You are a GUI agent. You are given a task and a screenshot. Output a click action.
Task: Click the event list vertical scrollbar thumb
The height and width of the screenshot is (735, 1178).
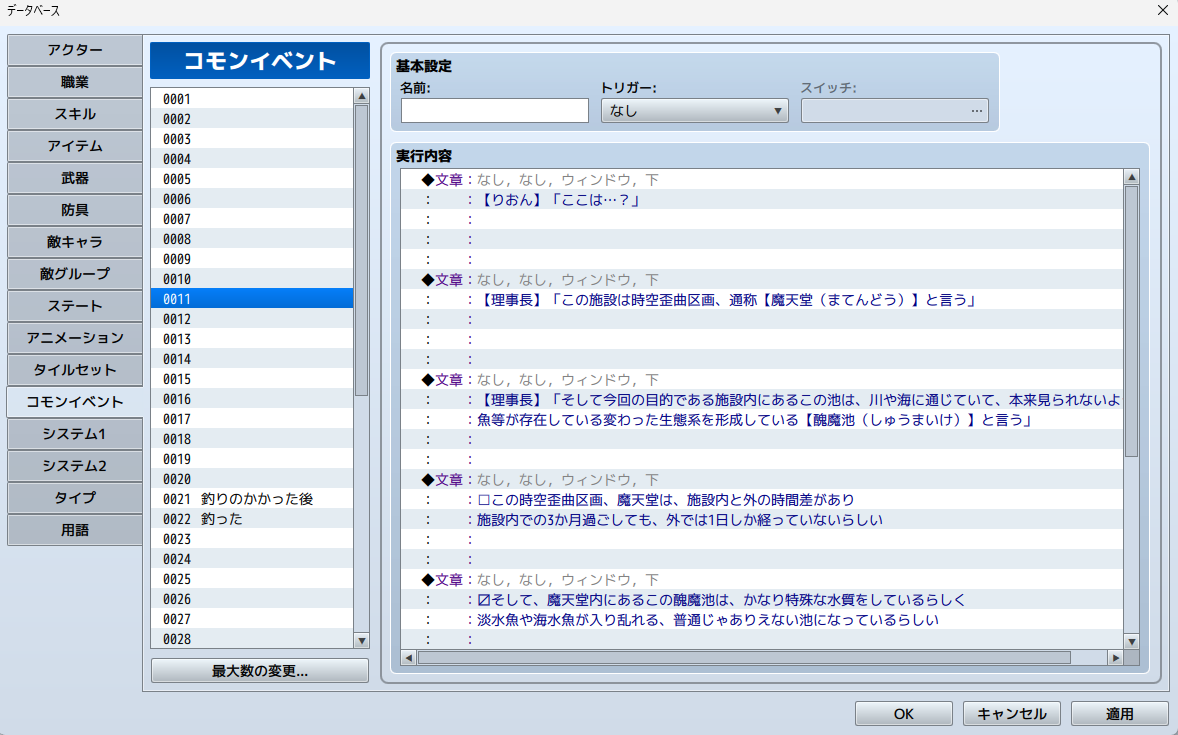pos(361,250)
